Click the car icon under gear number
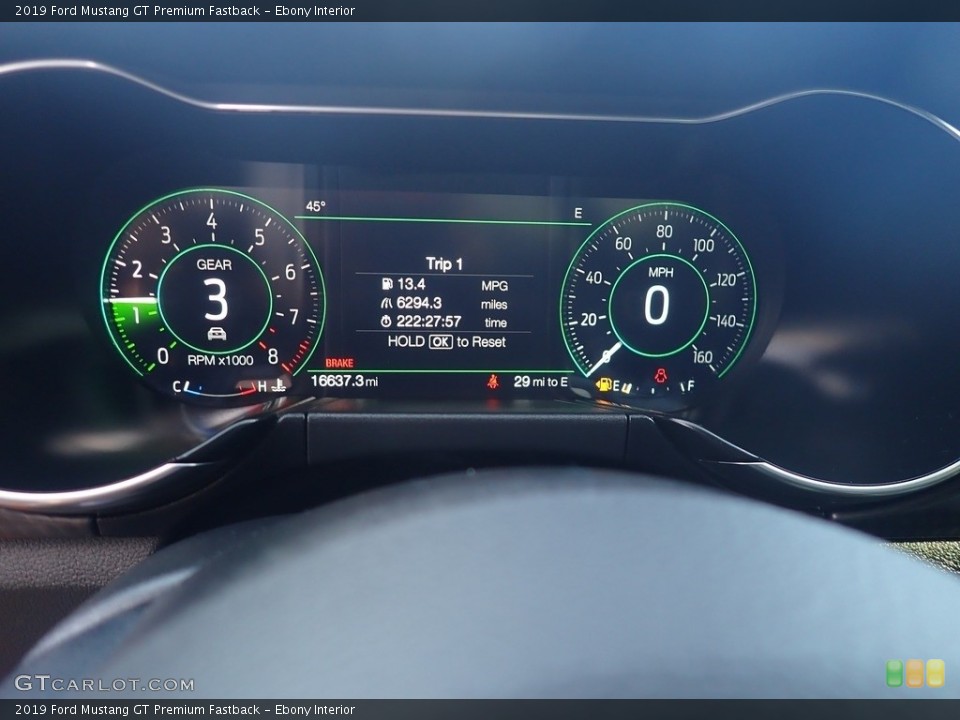This screenshot has width=960, height=720. (217, 334)
